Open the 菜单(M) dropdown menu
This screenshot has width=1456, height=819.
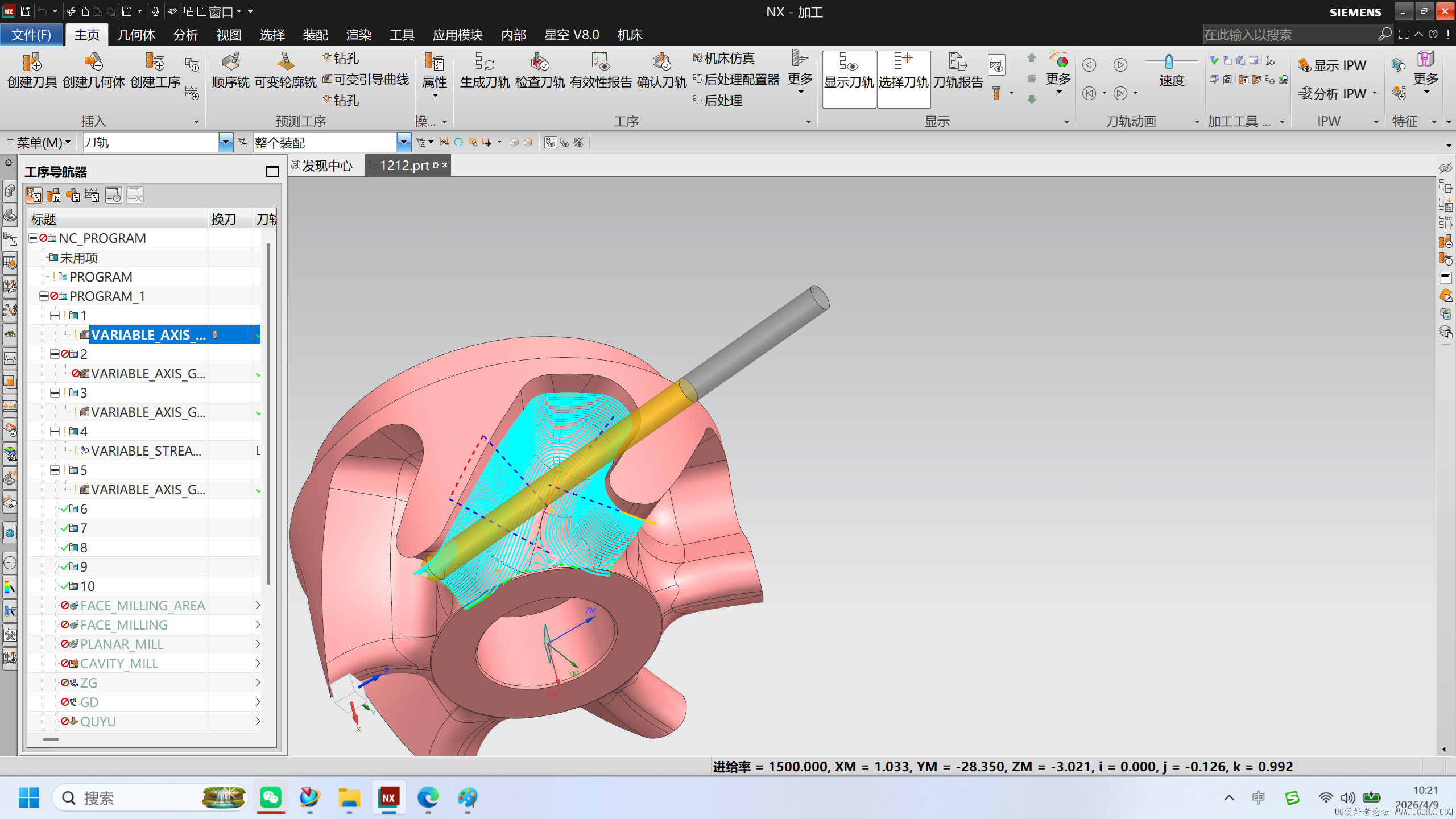(40, 142)
